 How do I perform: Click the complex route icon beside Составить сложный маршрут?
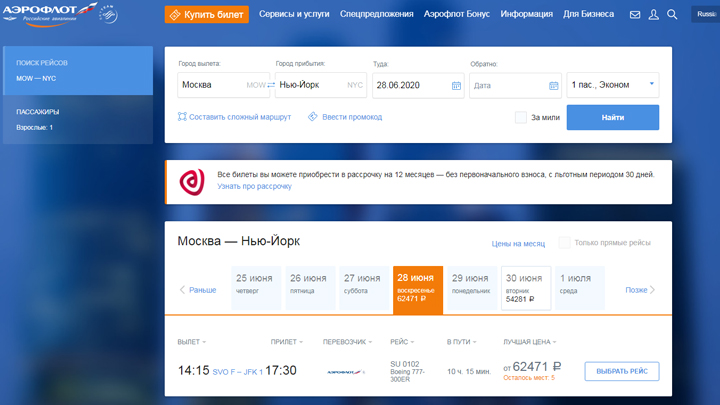182,117
